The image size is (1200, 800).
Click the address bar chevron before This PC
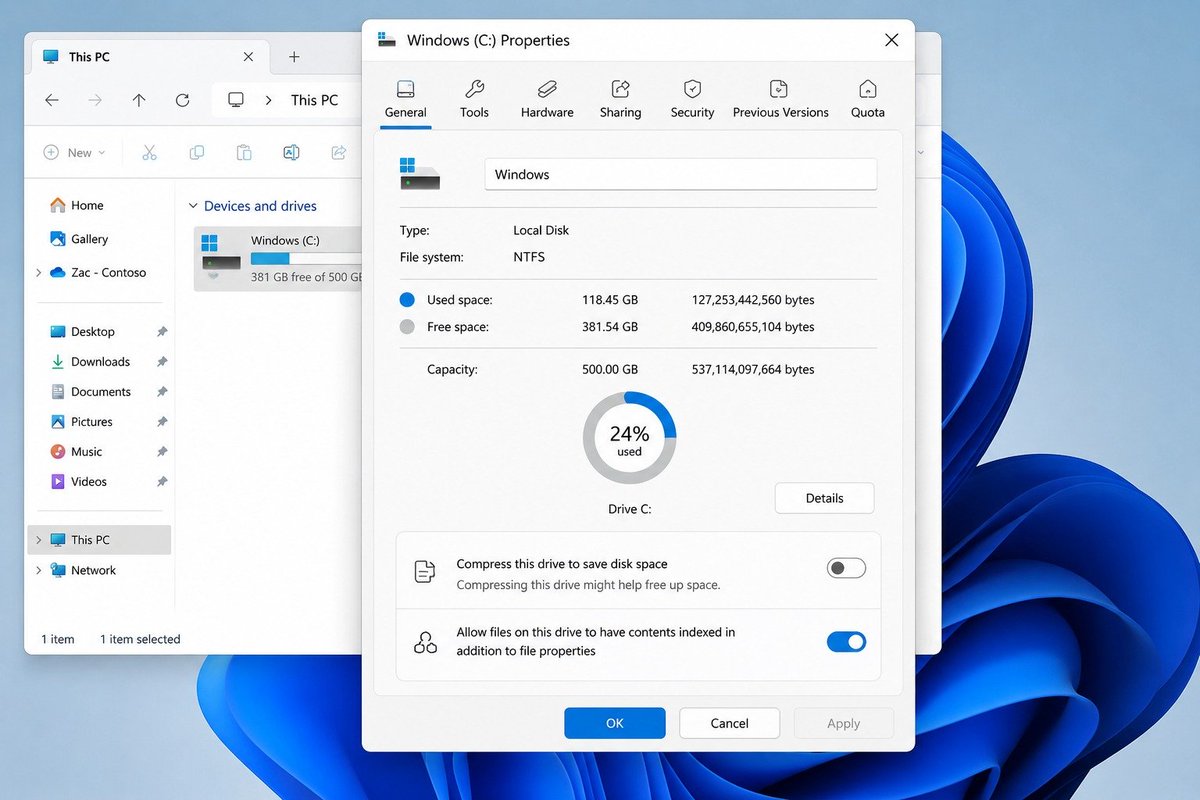click(x=268, y=100)
